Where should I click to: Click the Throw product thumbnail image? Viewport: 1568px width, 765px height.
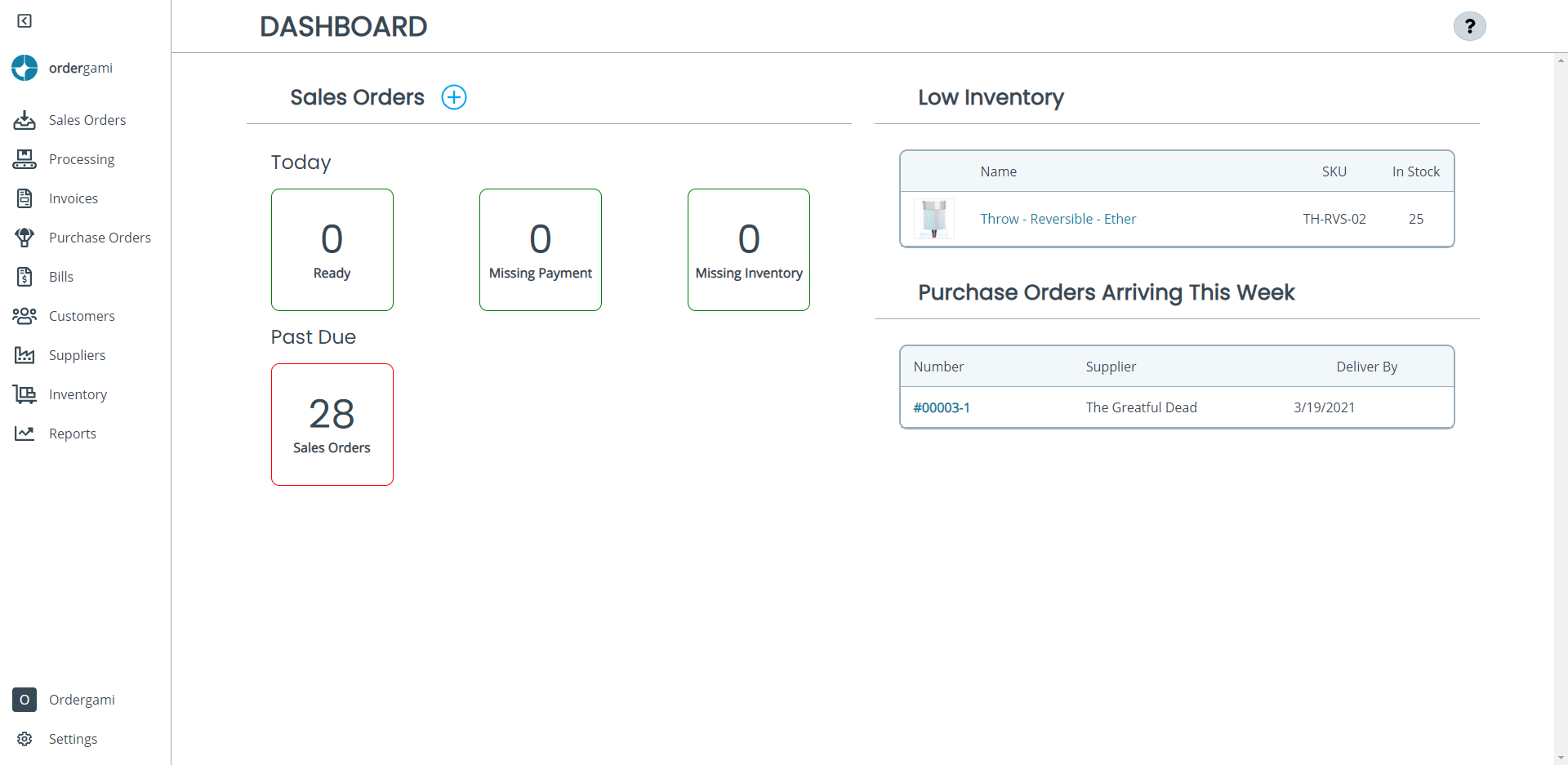(x=933, y=218)
